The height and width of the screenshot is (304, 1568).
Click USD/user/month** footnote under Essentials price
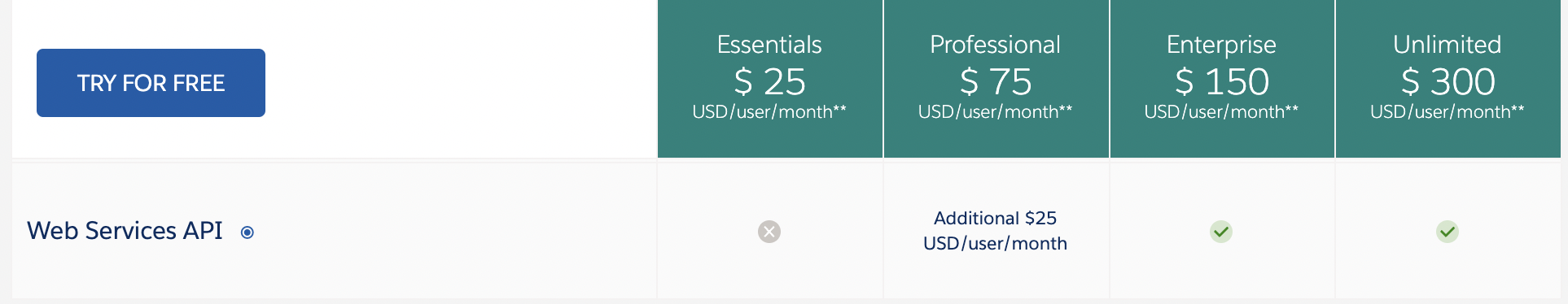[769, 112]
